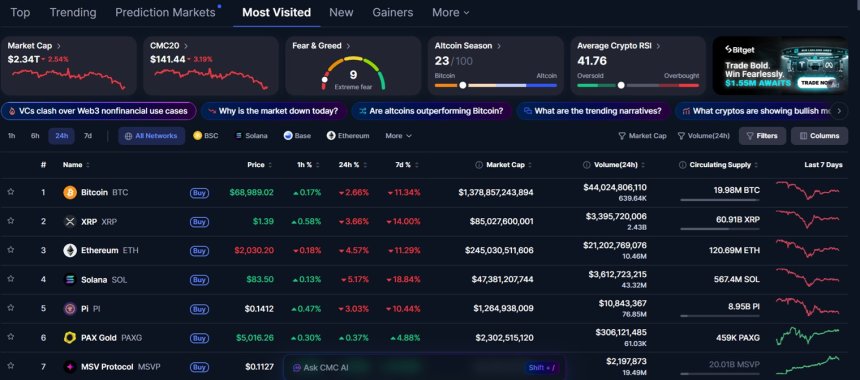Expand the More dropdown in top navigation
Image resolution: width=860 pixels, height=380 pixels.
click(x=450, y=13)
